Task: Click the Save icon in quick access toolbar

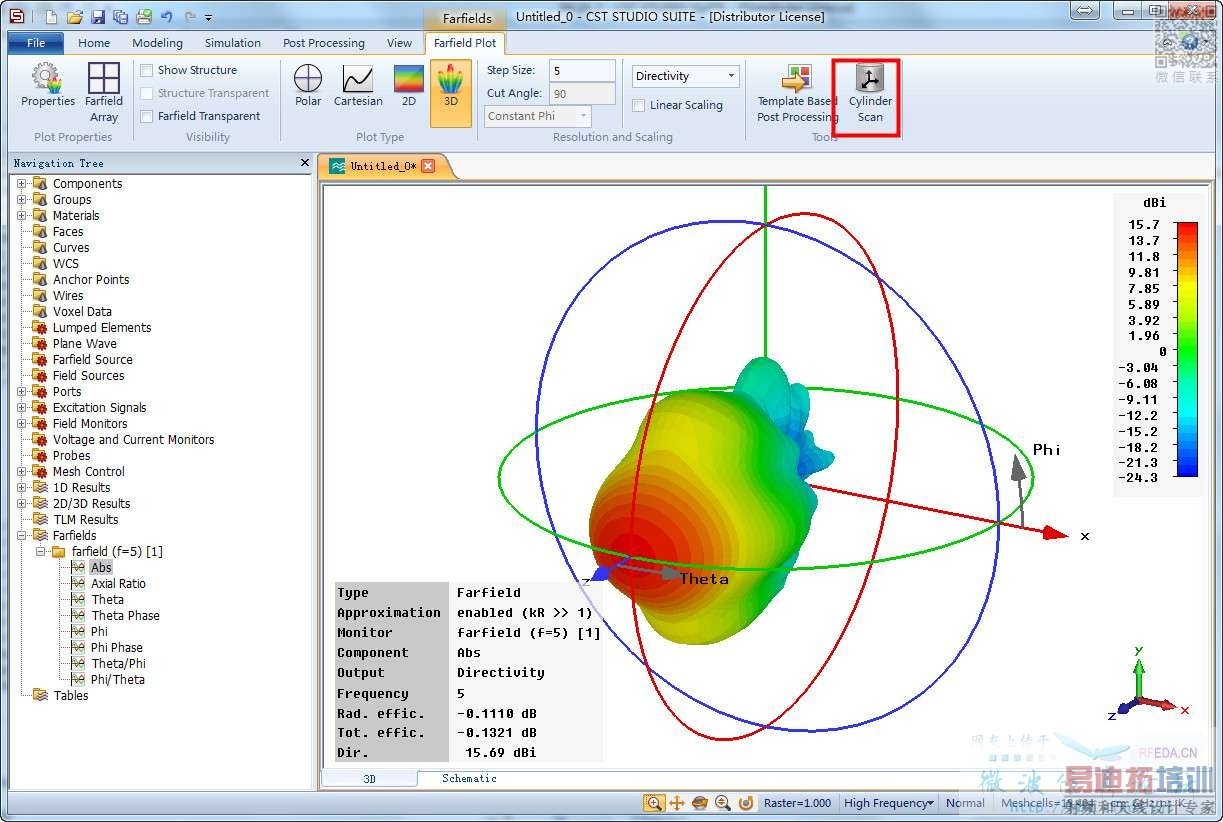Action: (x=98, y=17)
